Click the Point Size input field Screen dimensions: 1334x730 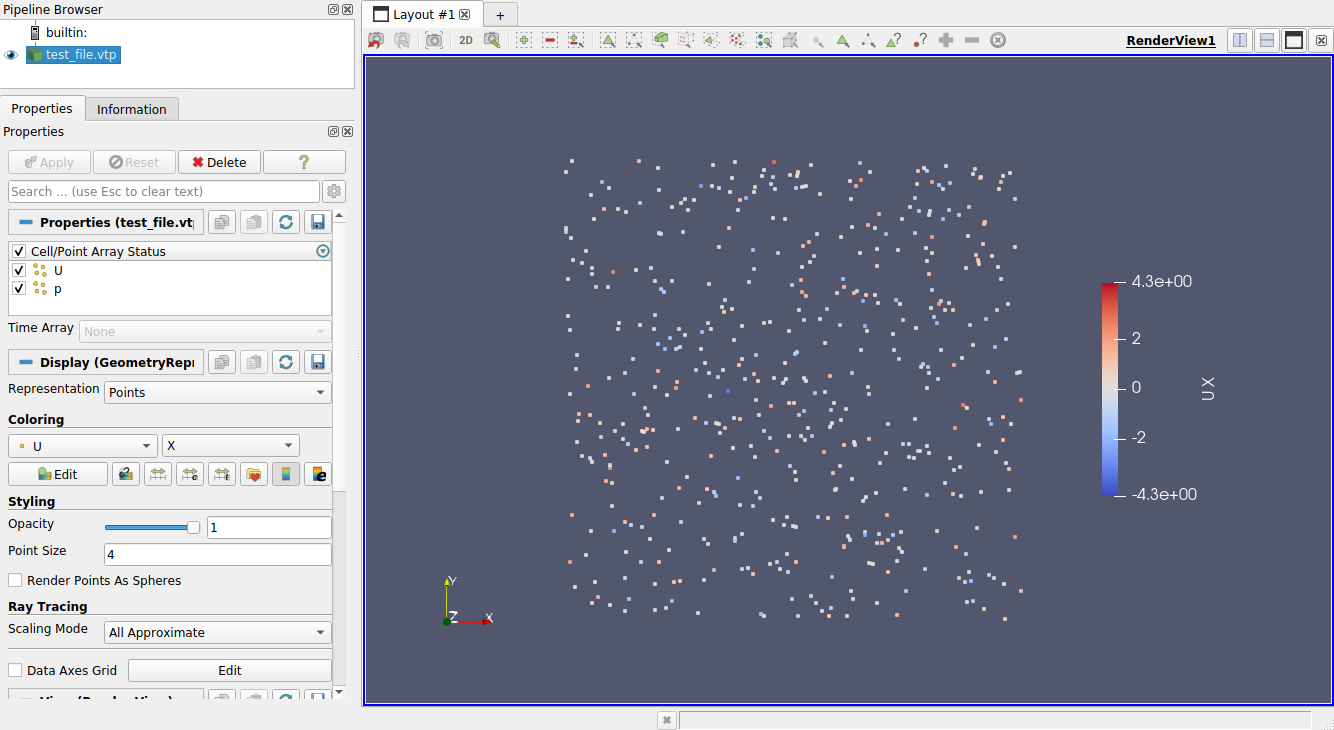(x=217, y=553)
